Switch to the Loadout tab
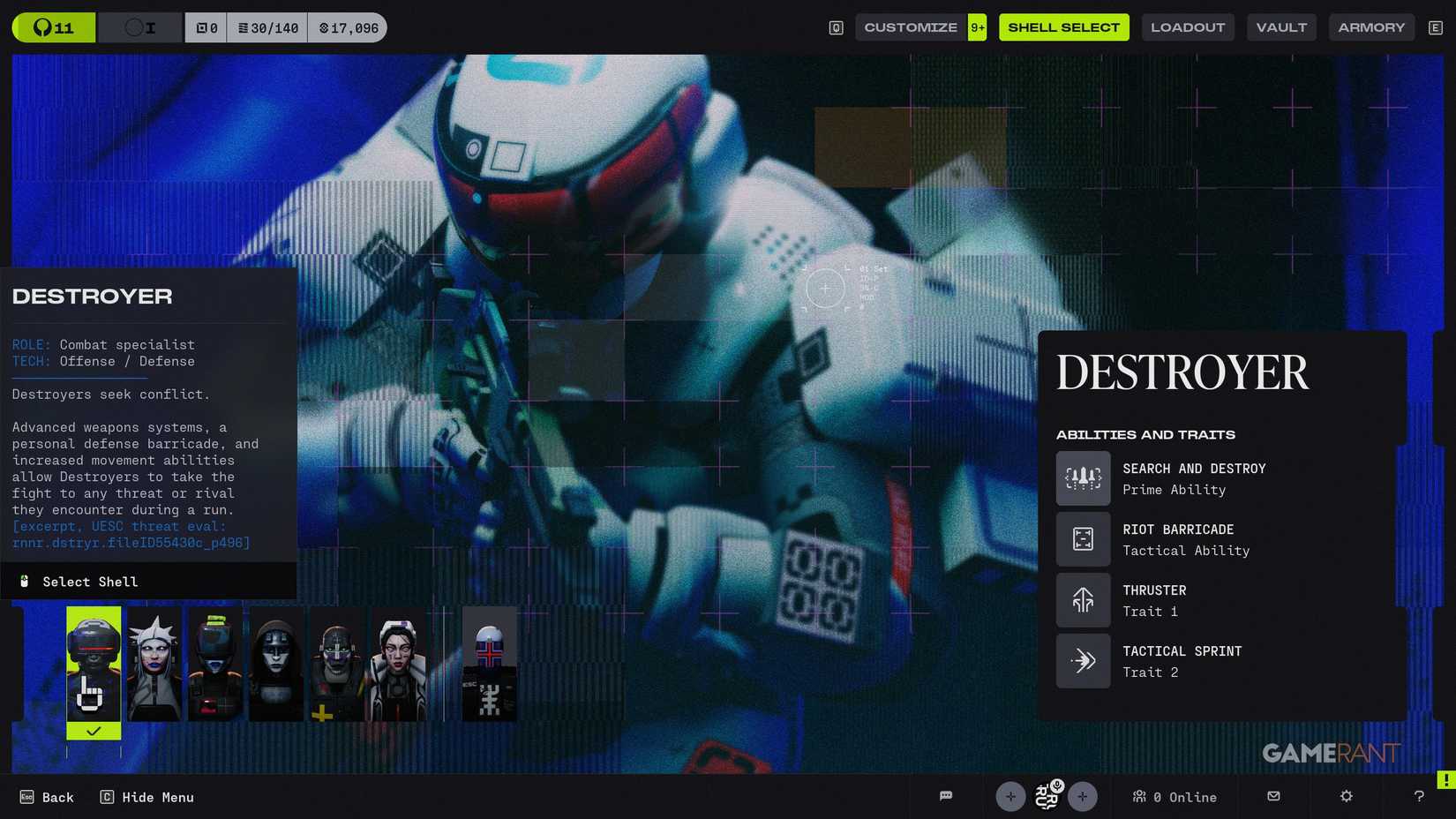1456x819 pixels. pos(1188,27)
